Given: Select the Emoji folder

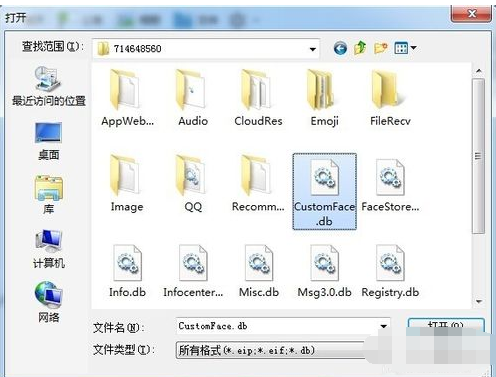Looking at the screenshot, I should [324, 98].
